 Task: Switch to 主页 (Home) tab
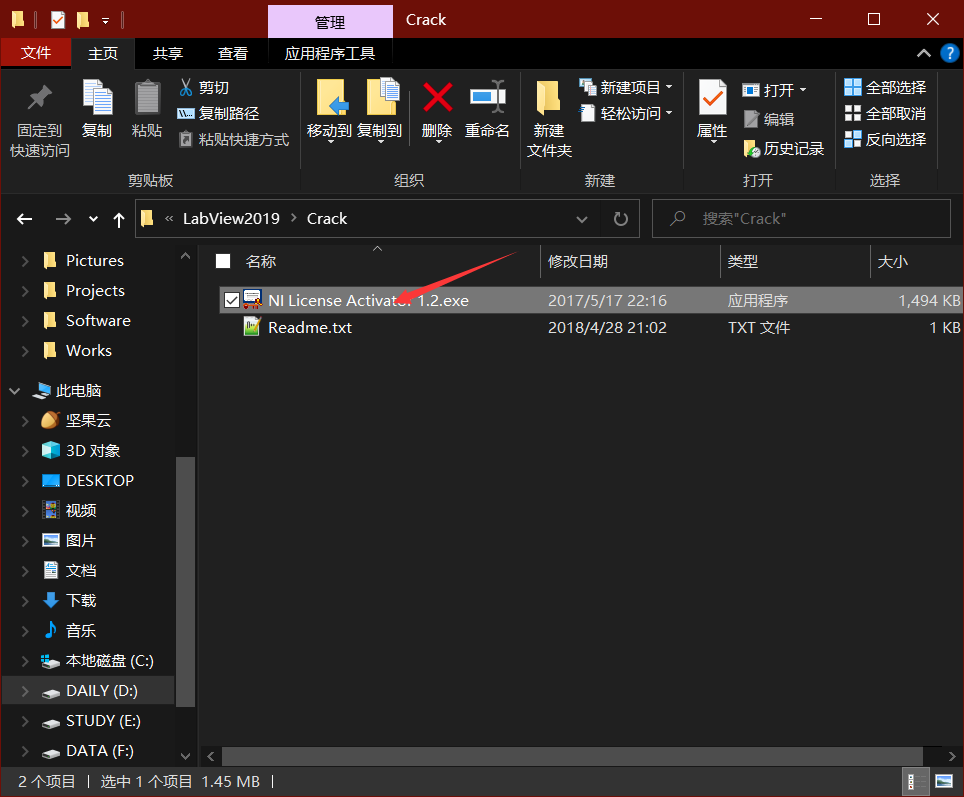(103, 54)
